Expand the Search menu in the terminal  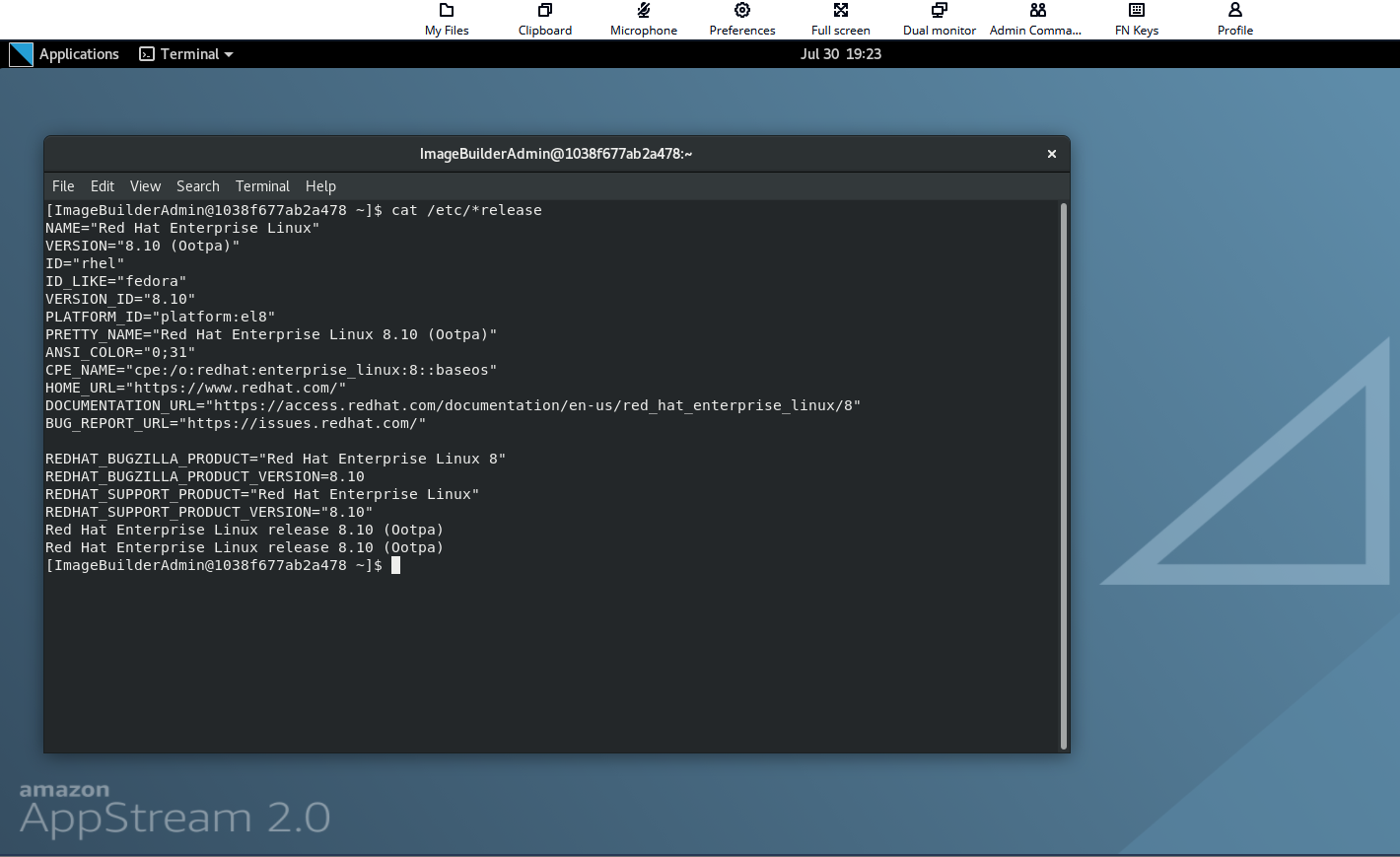[x=197, y=185]
